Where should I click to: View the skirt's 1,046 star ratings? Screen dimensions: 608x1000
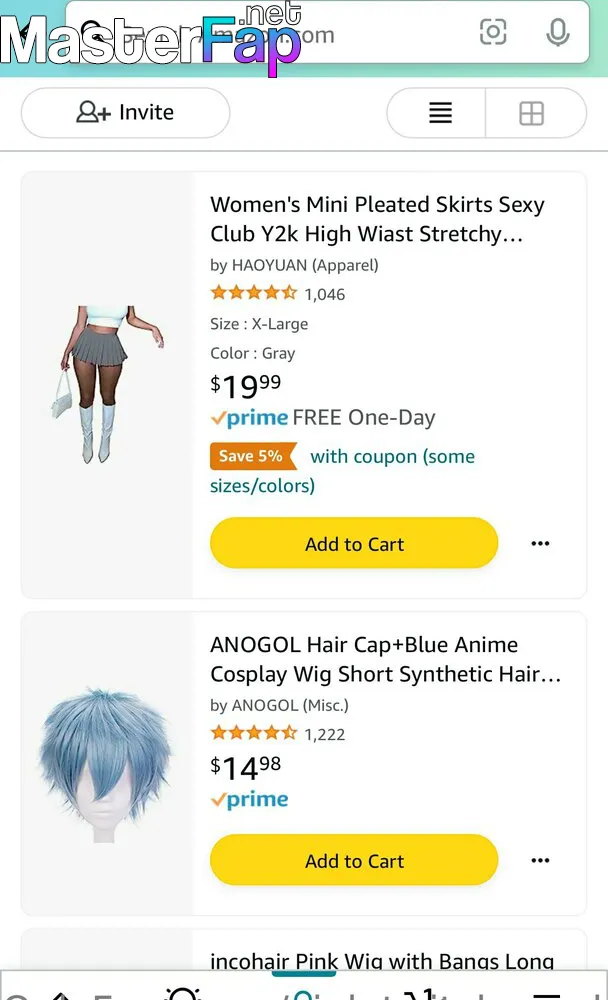(278, 293)
